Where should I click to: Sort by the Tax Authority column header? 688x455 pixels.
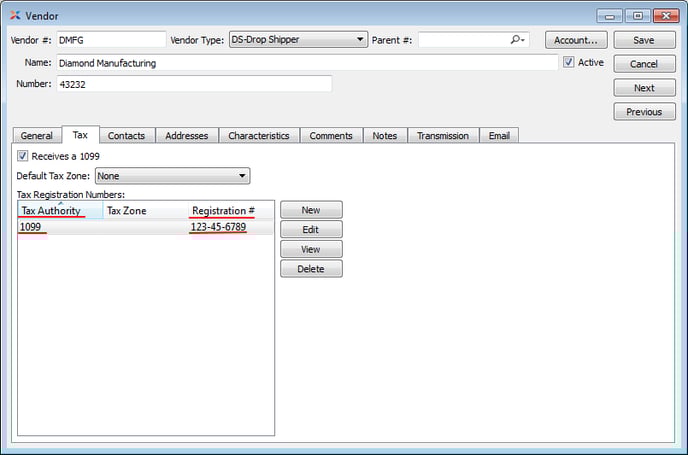click(x=61, y=211)
